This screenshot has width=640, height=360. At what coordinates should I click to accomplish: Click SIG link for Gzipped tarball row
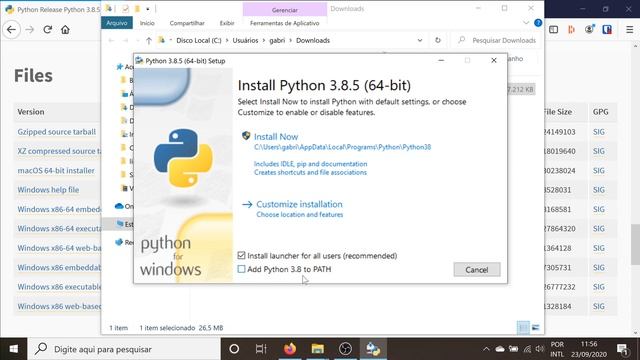click(598, 132)
